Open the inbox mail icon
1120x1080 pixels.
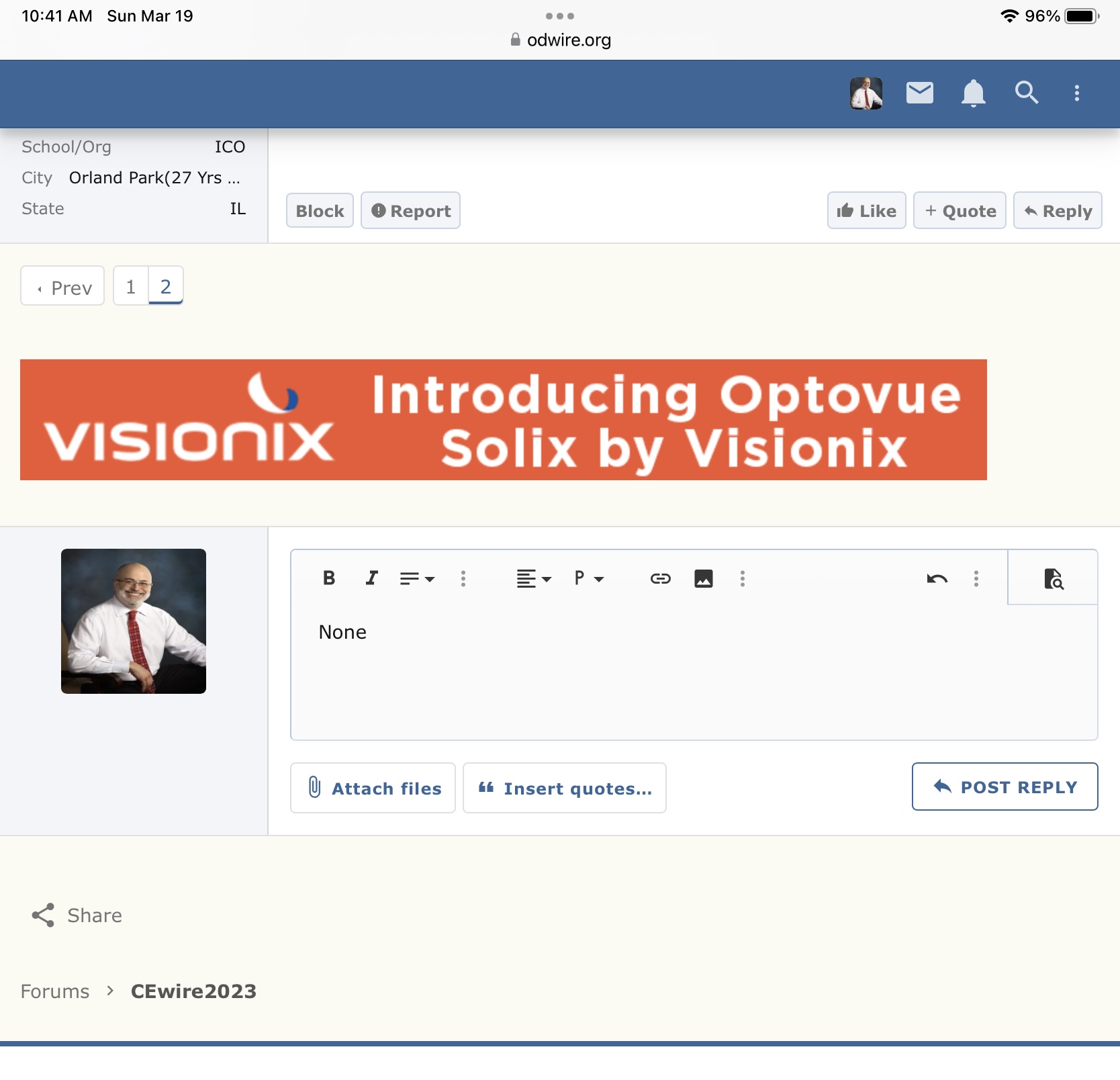click(x=920, y=93)
